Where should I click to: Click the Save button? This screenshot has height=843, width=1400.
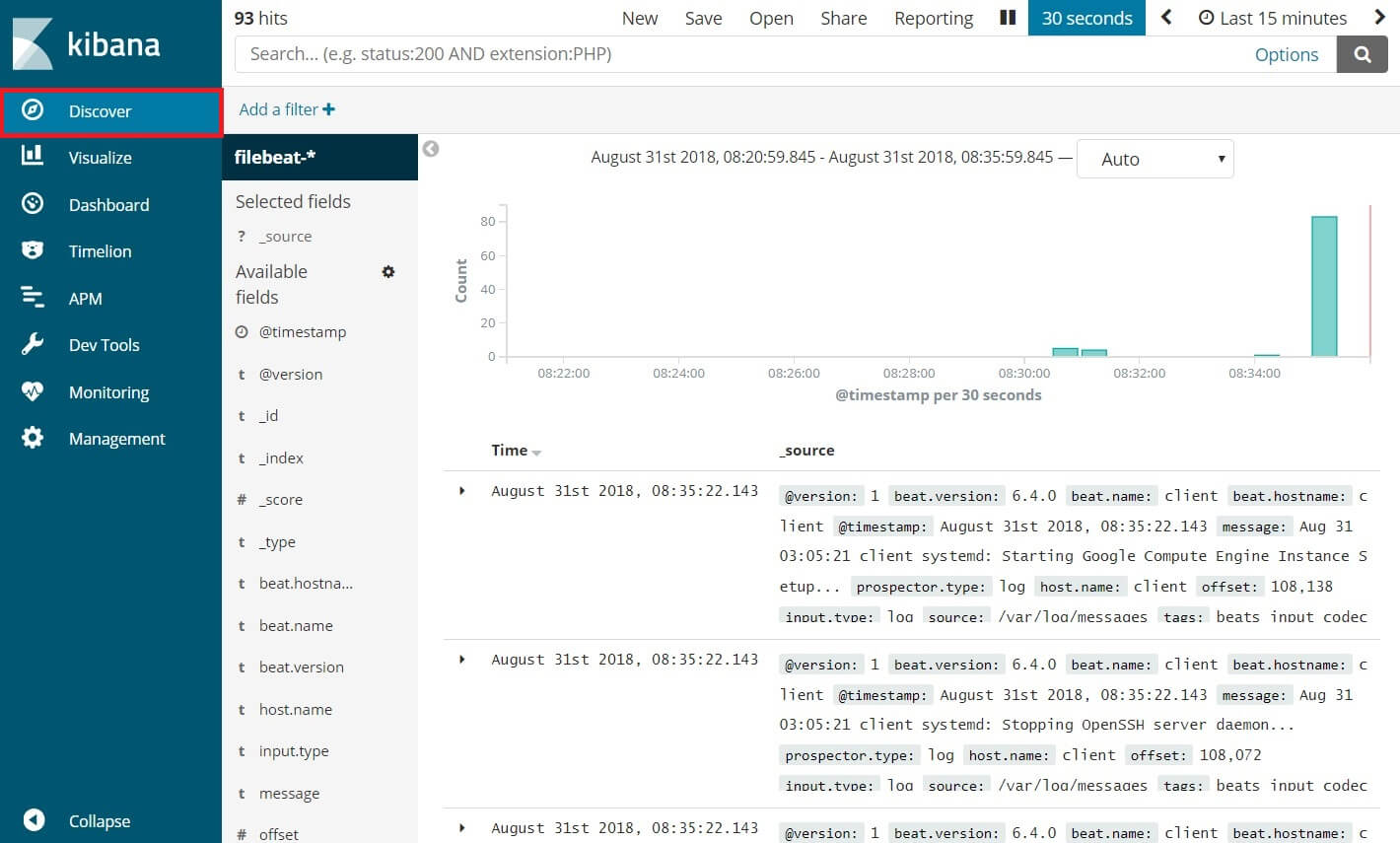click(x=703, y=18)
